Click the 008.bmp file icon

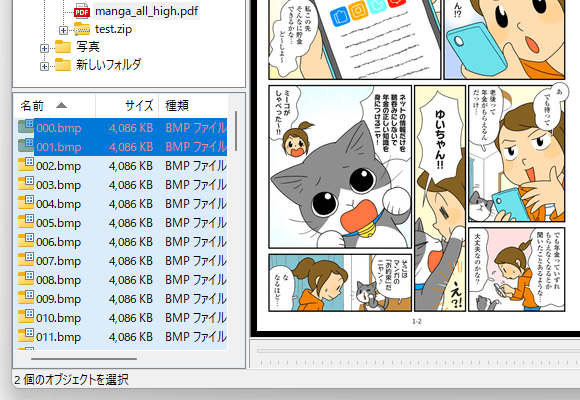[x=26, y=278]
